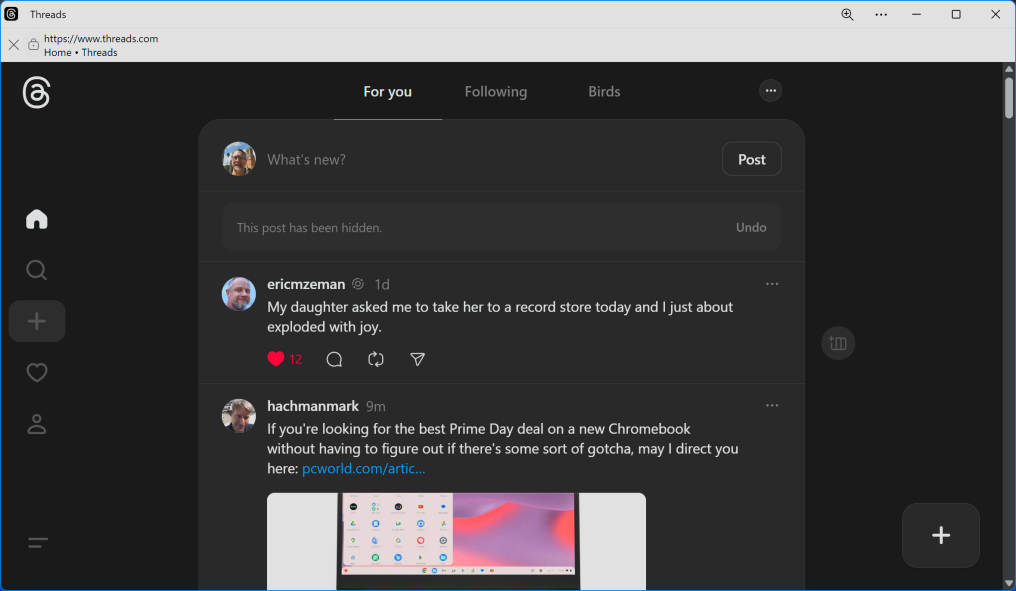Open Search from the sidebar magnifier icon
1016x591 pixels.
point(37,271)
